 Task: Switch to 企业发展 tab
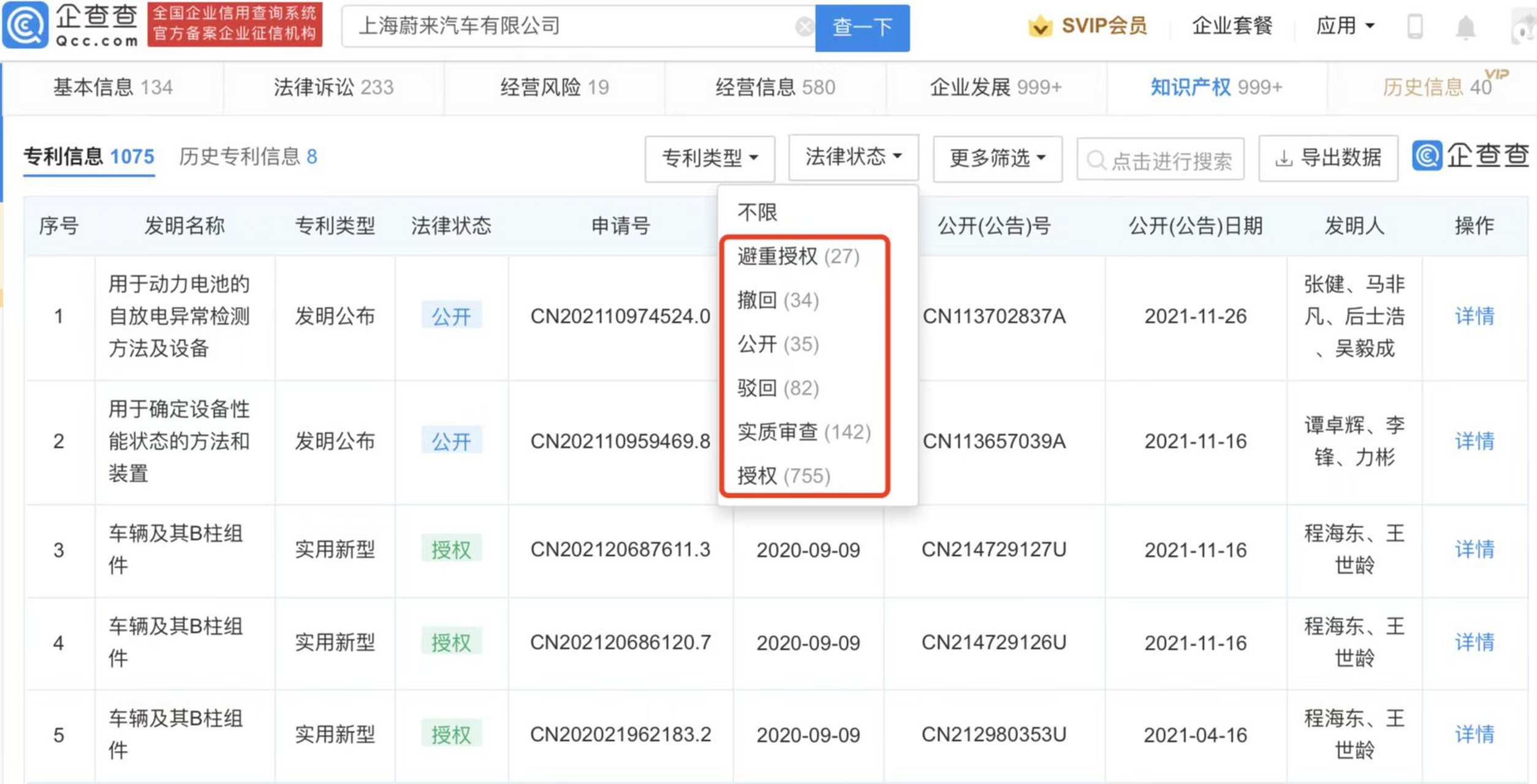click(996, 88)
